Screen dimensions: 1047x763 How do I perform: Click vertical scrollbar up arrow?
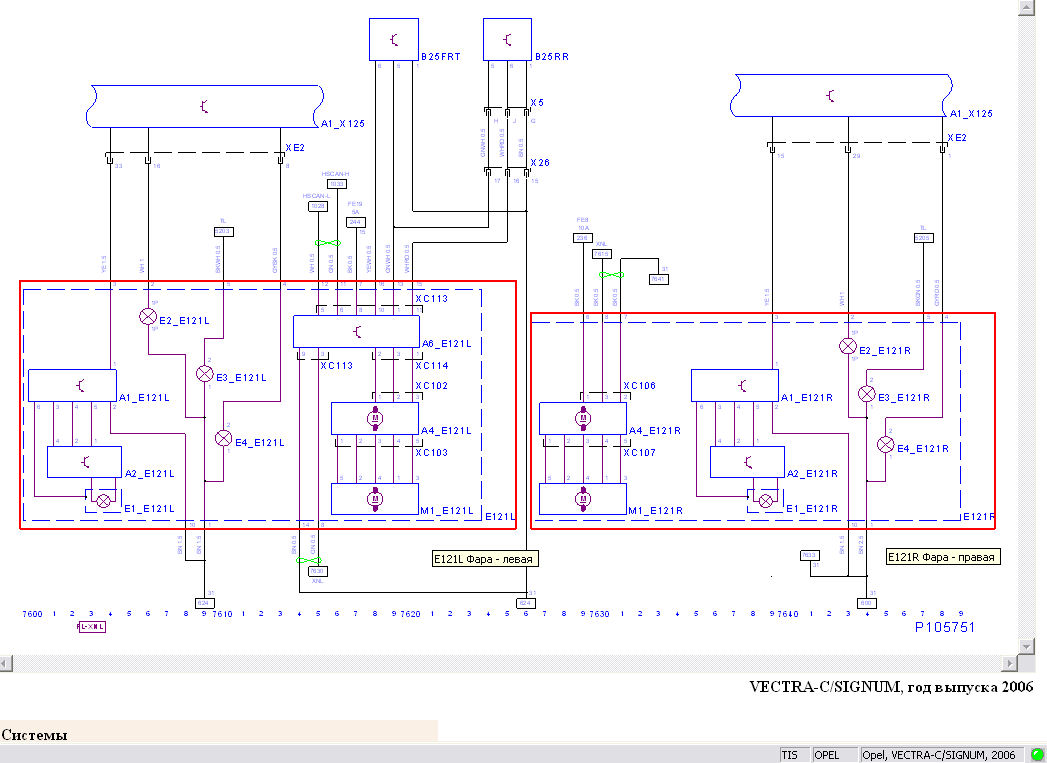click(1026, 7)
